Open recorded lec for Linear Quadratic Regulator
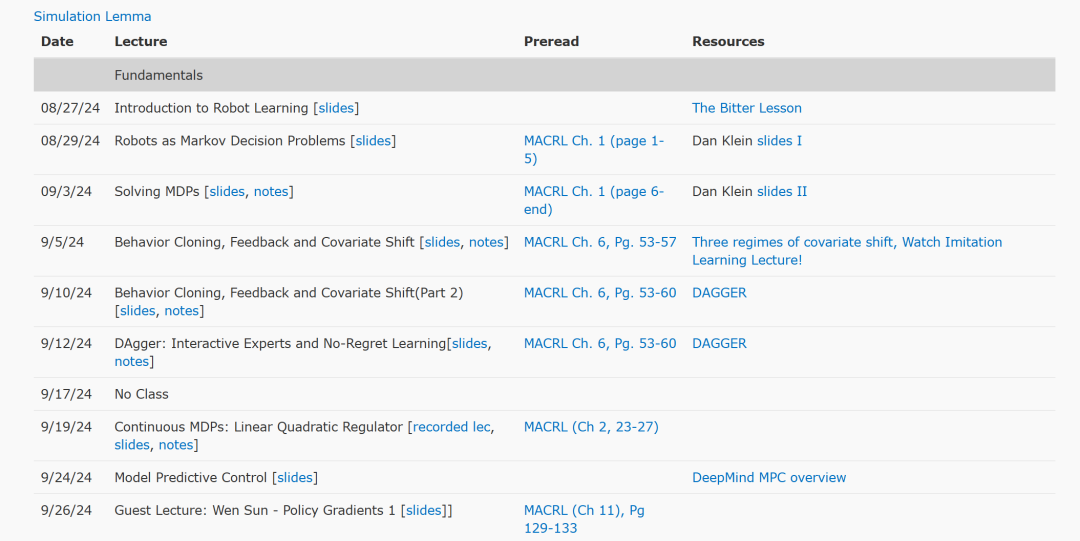The width and height of the screenshot is (1080, 541). [451, 427]
